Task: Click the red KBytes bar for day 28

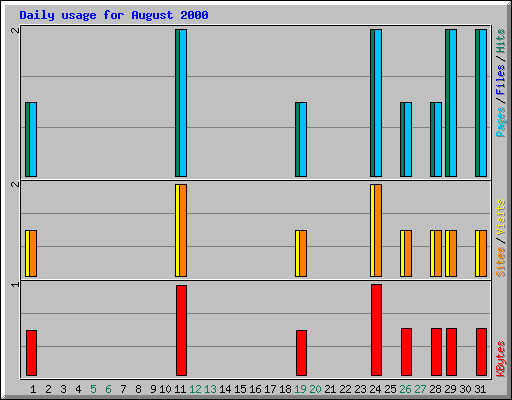Action: [x=436, y=352]
